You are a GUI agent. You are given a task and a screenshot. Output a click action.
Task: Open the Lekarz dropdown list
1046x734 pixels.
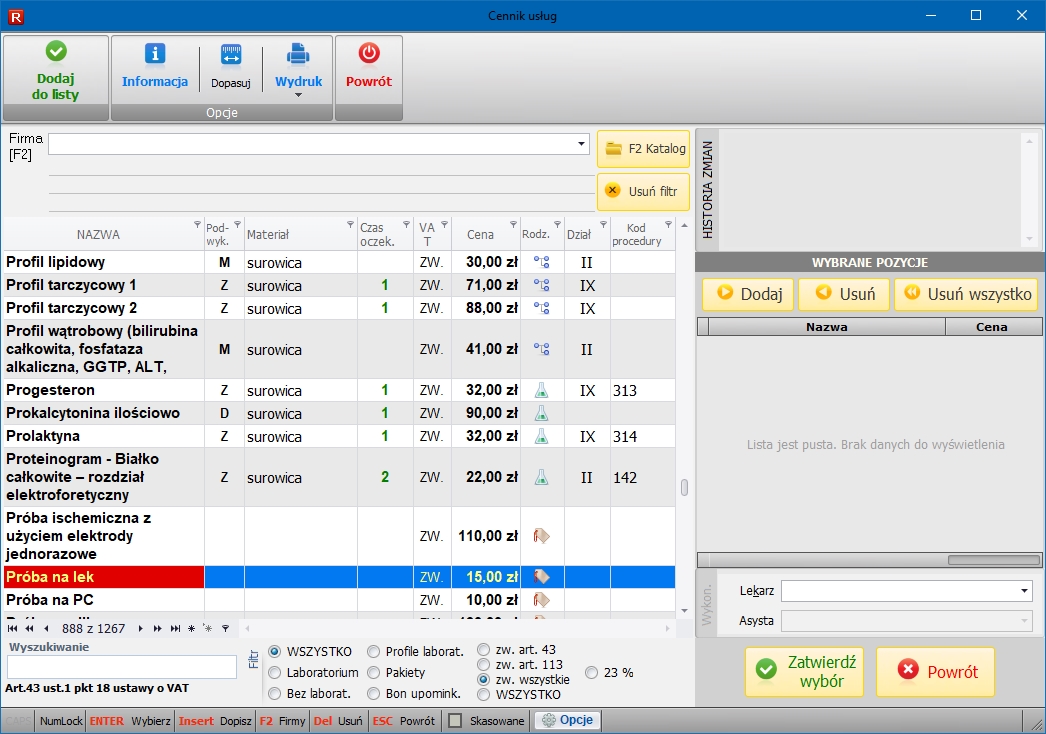1024,591
